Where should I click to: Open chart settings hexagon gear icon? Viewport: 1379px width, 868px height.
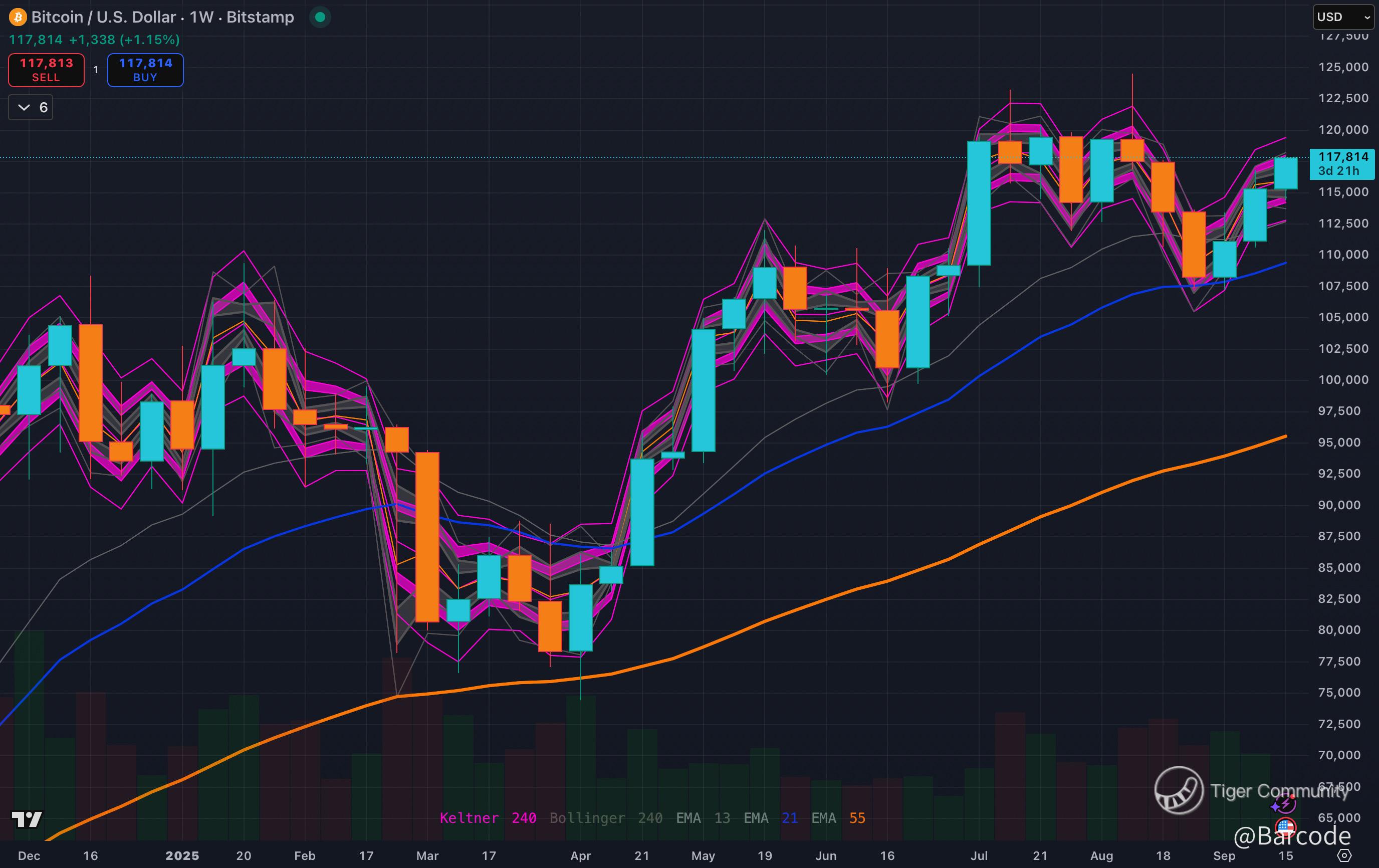pos(1344,855)
